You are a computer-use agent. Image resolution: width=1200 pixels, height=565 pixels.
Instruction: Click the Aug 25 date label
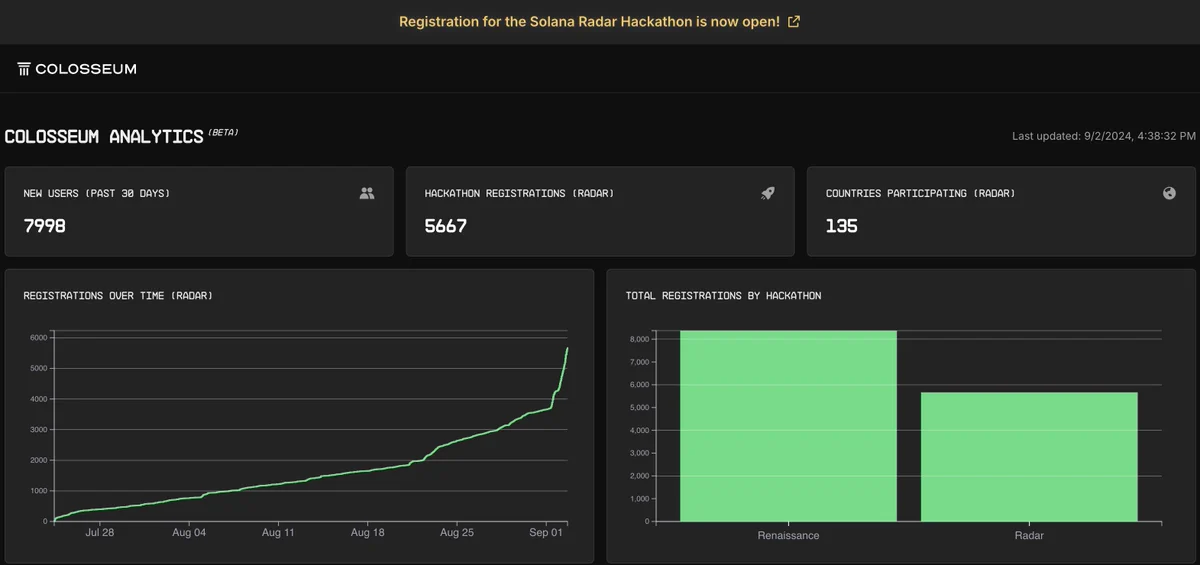(457, 533)
